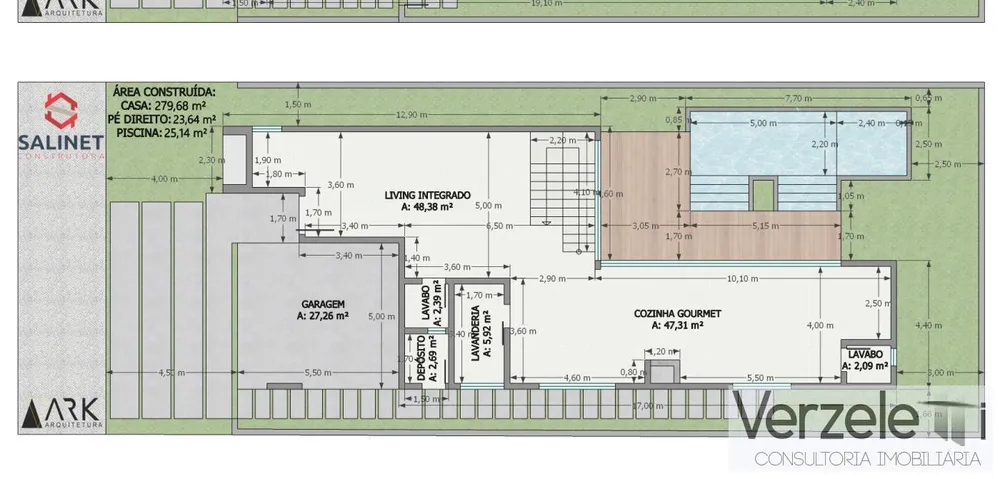1000x479 pixels.
Task: Click the Verzele watermark logo
Action: click(x=858, y=417)
